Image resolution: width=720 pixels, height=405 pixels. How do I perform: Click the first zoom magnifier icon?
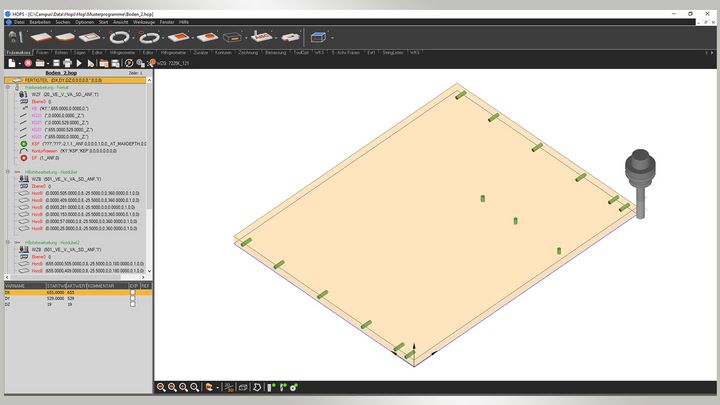(x=161, y=387)
